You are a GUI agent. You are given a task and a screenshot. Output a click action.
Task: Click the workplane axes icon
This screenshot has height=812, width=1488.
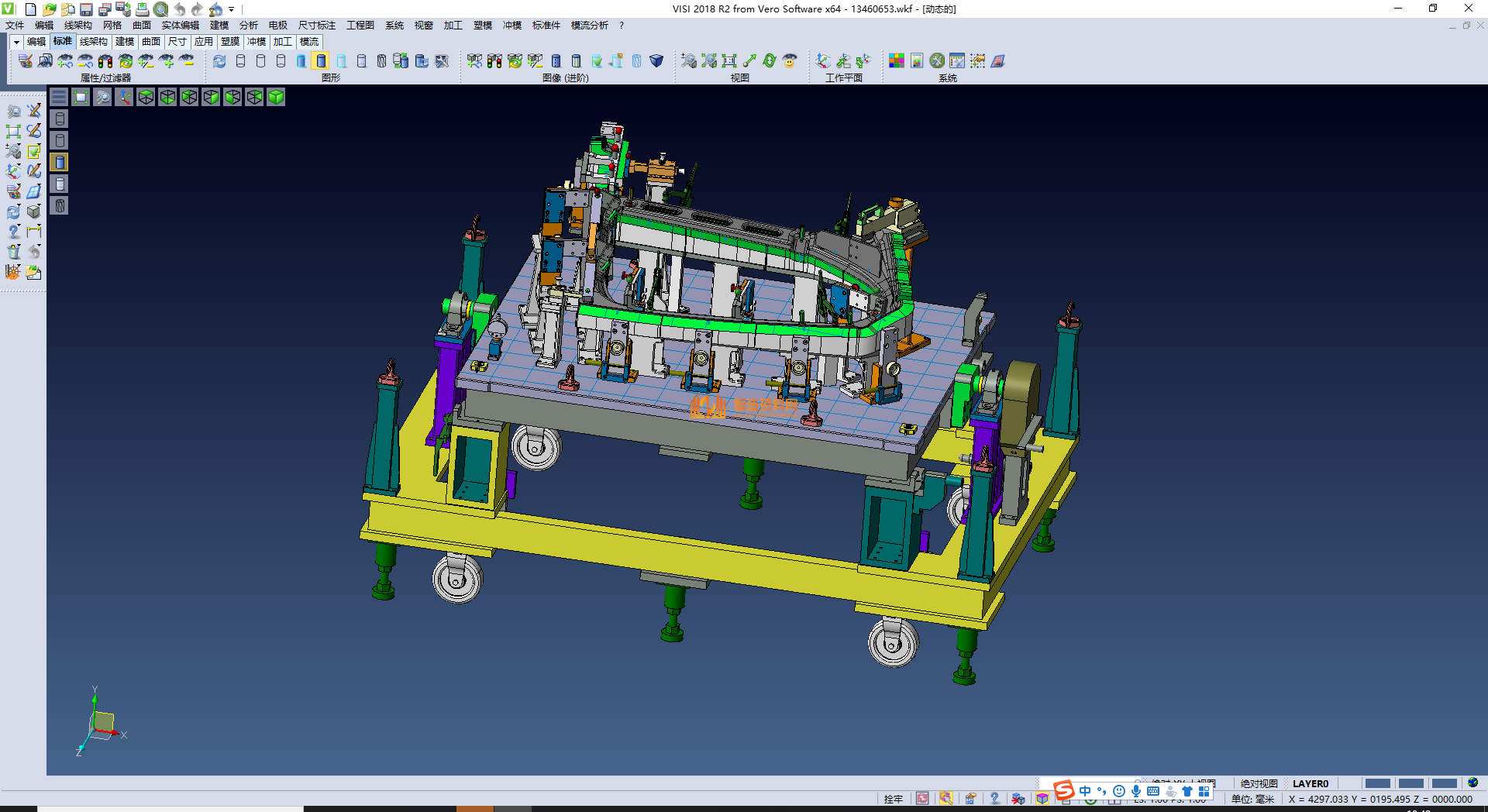click(823, 61)
